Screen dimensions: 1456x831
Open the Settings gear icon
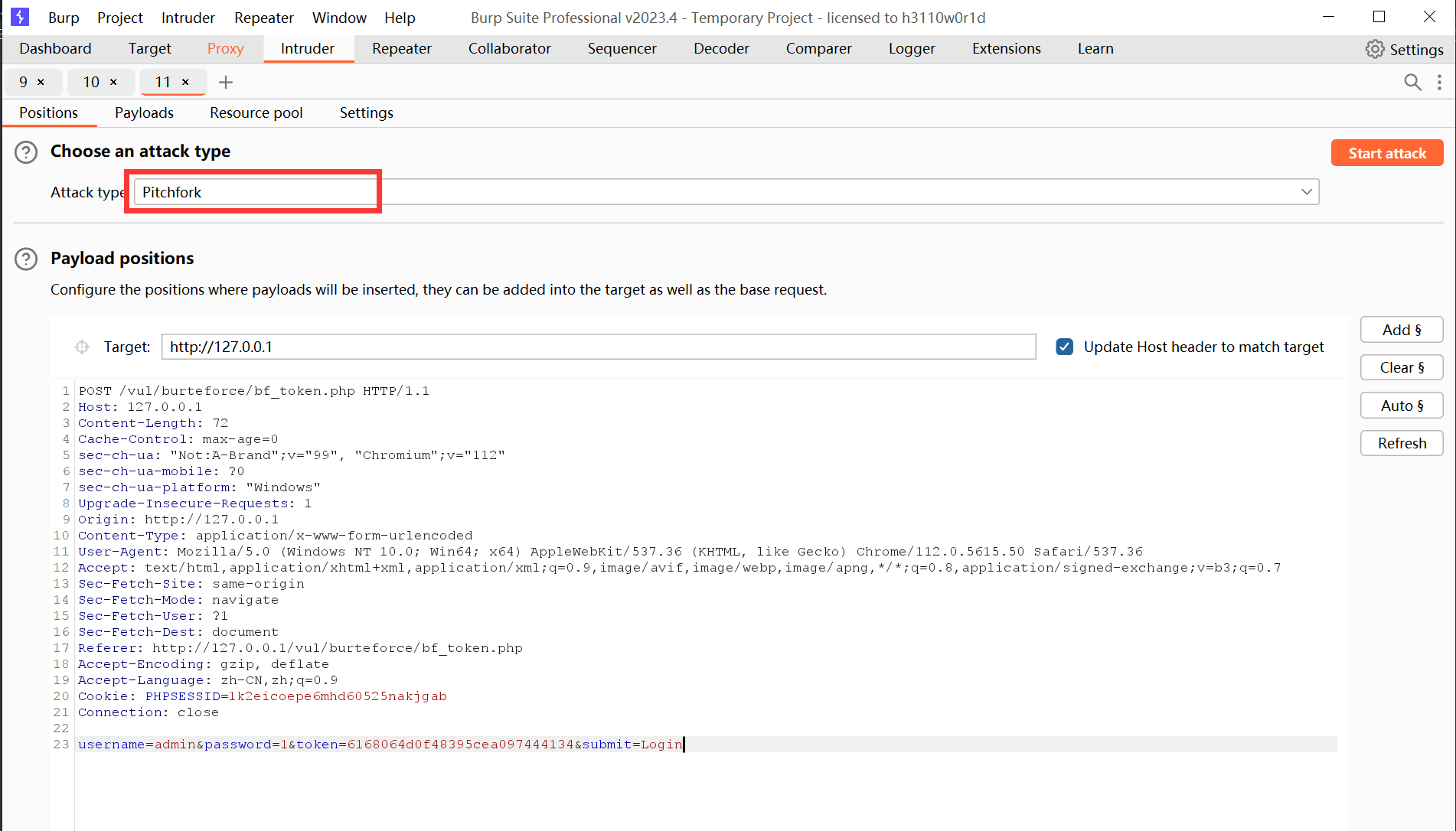(x=1375, y=49)
